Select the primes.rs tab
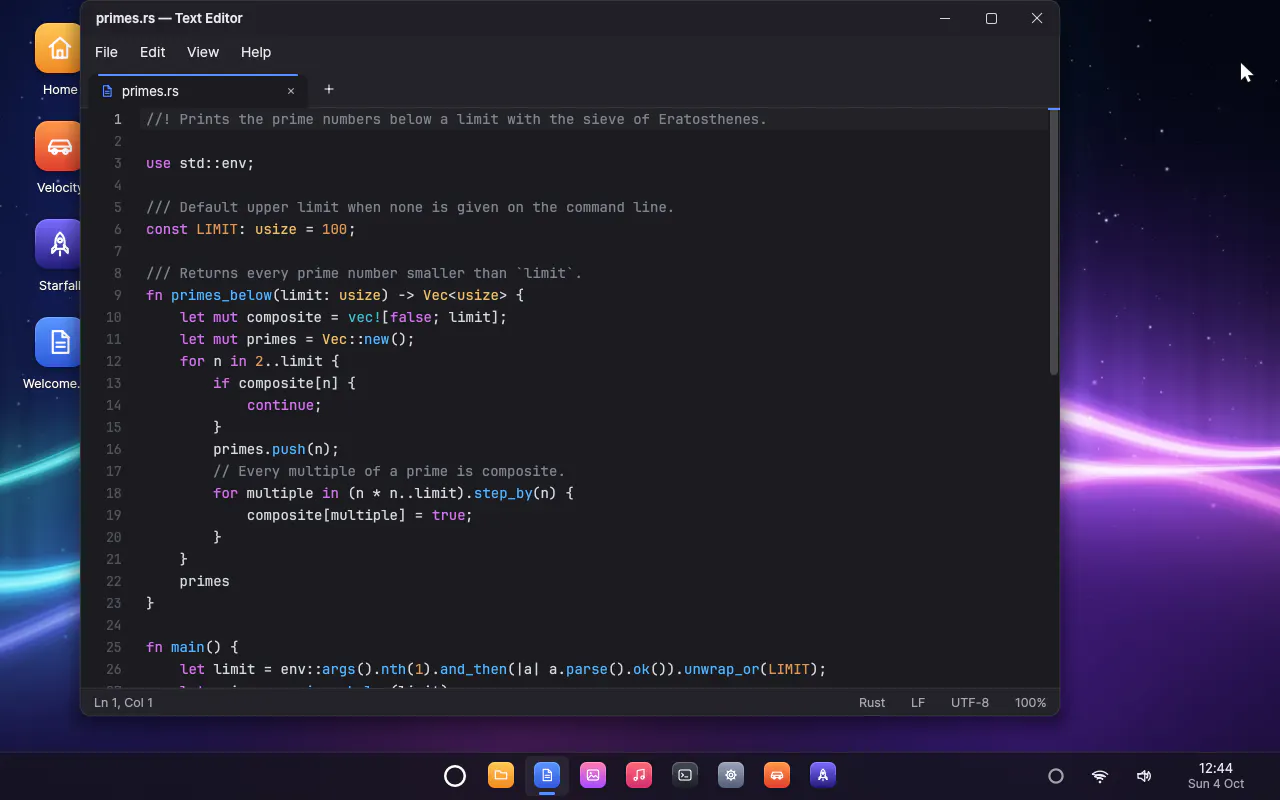The height and width of the screenshot is (800, 1280). click(x=198, y=91)
